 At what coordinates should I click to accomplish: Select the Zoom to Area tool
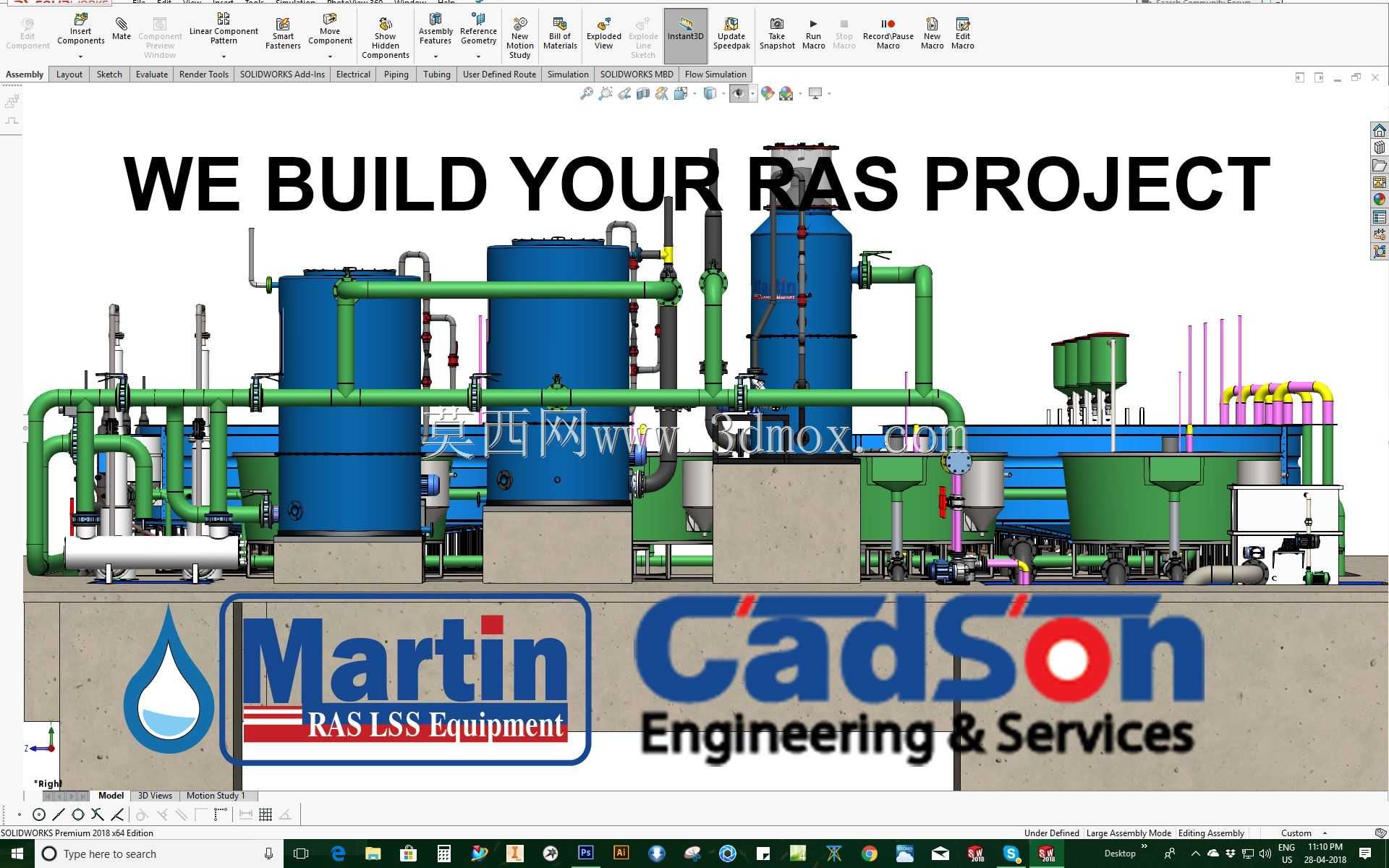[x=606, y=93]
